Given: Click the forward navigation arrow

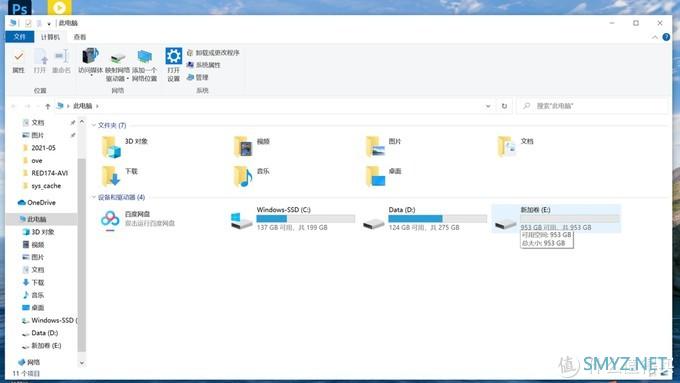Looking at the screenshot, I should click(x=27, y=106).
